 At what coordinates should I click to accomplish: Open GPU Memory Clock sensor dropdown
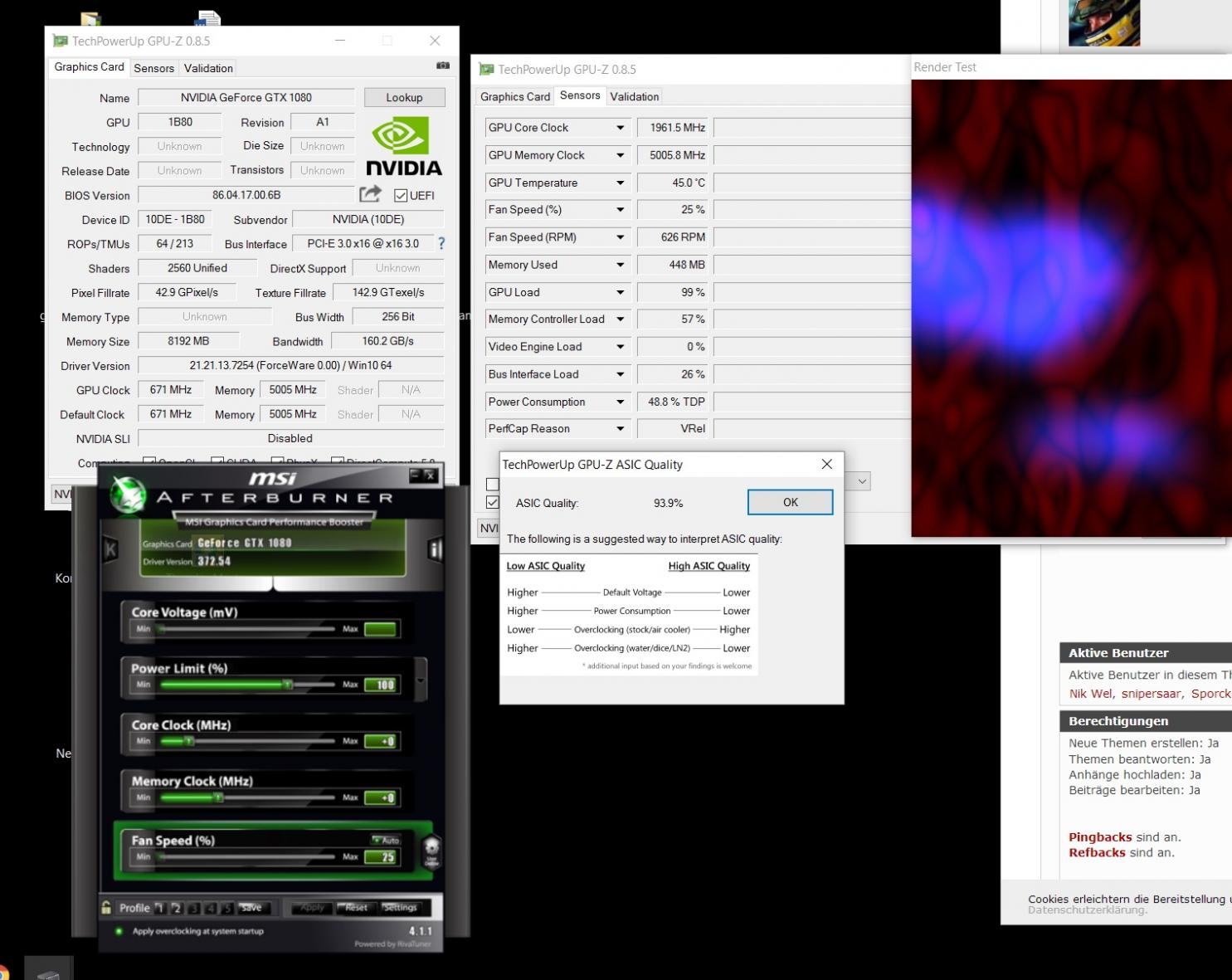click(x=620, y=155)
